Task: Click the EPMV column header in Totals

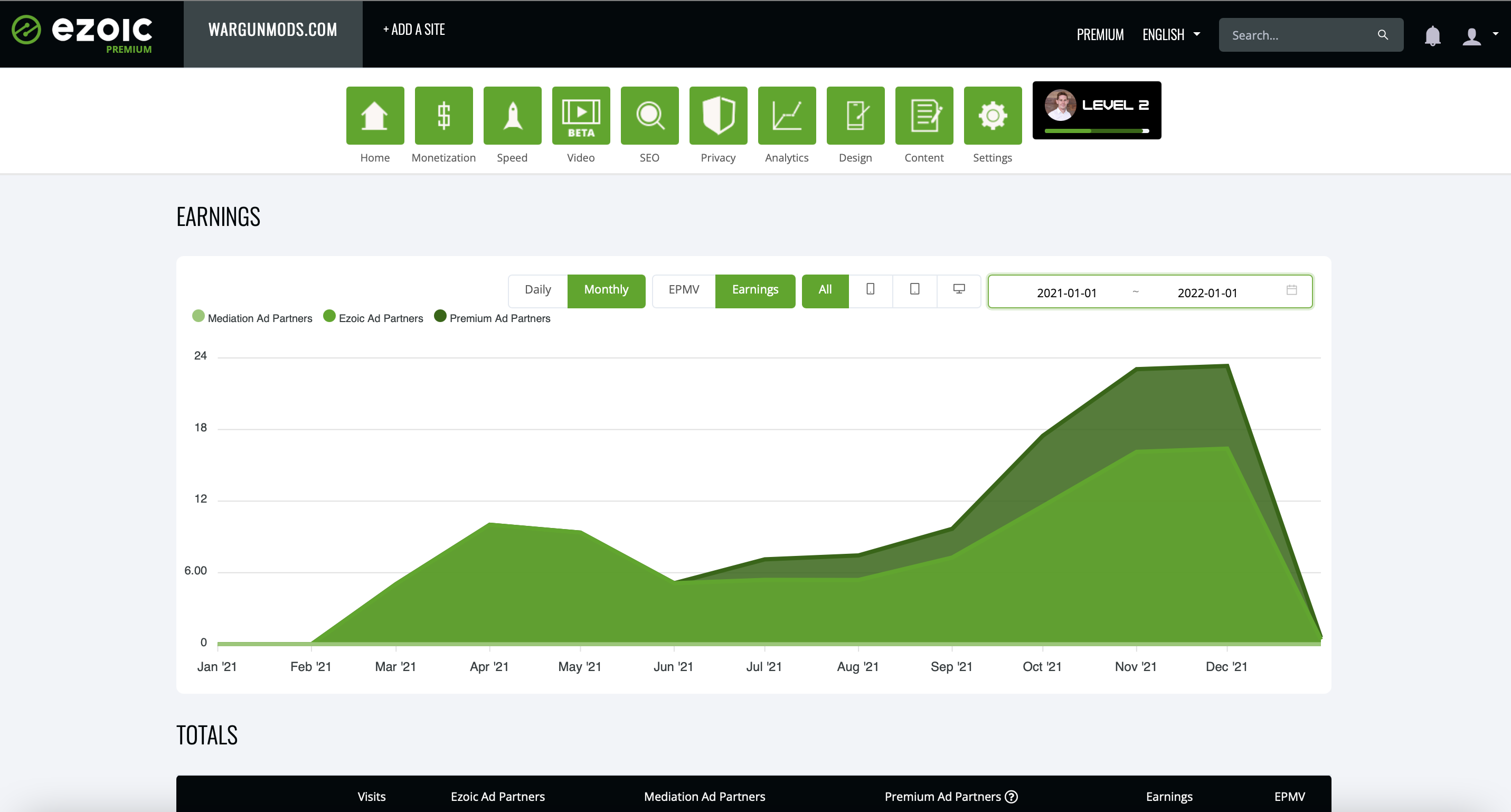Action: coord(1289,797)
